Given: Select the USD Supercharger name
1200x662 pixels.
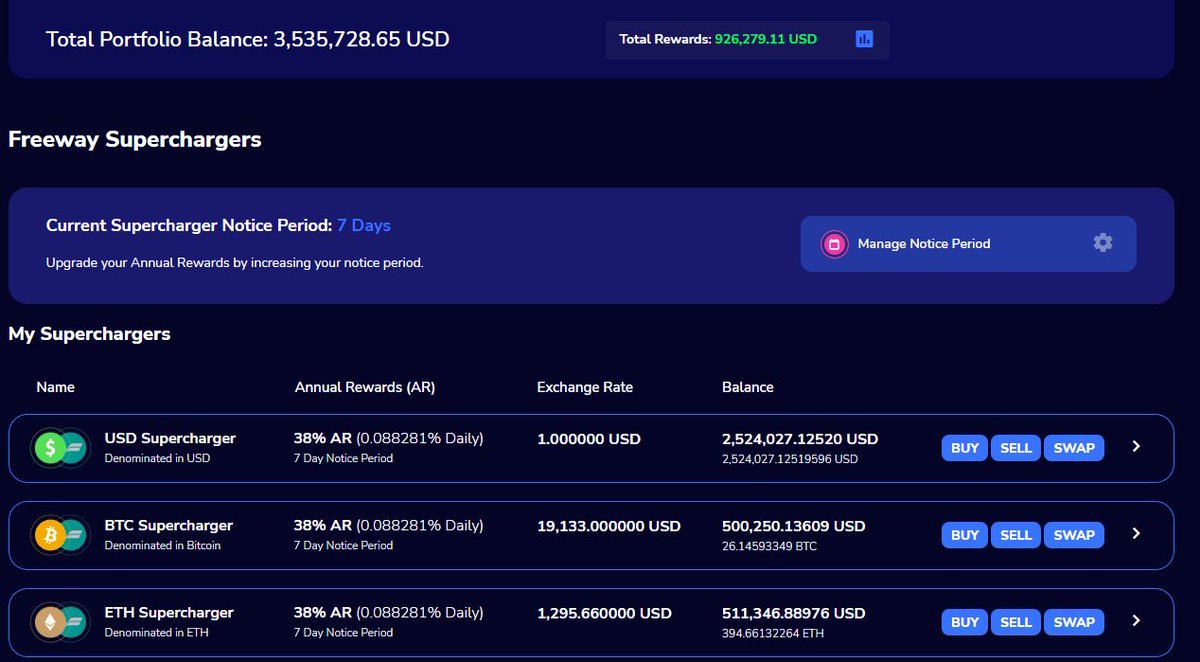Looking at the screenshot, I should click(170, 439).
